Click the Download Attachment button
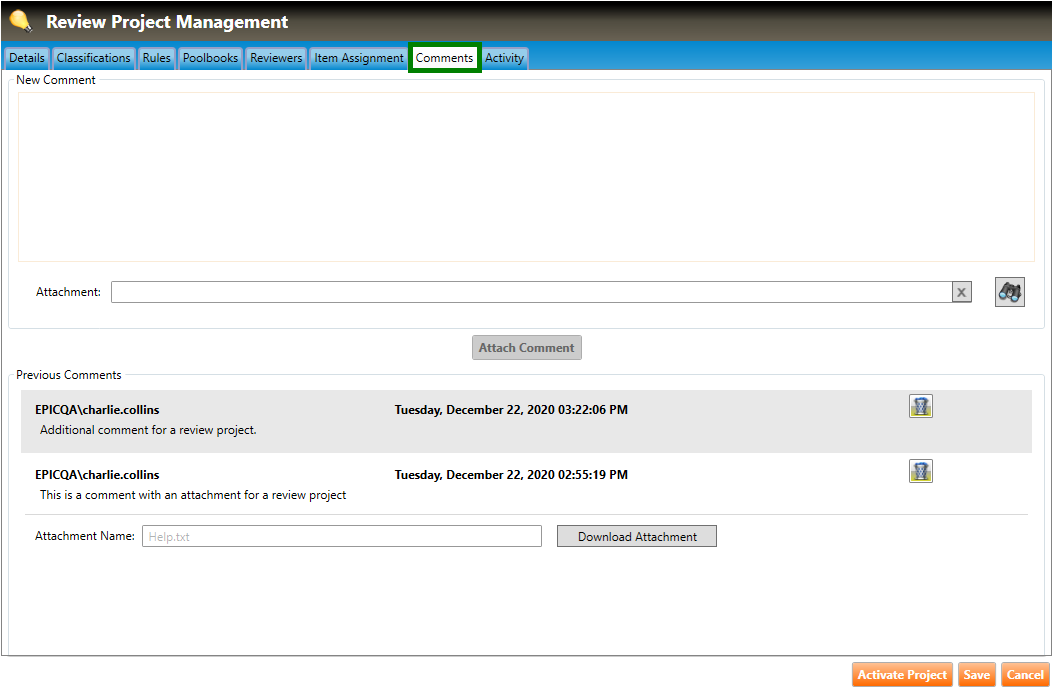This screenshot has height=692, width=1057. click(637, 536)
